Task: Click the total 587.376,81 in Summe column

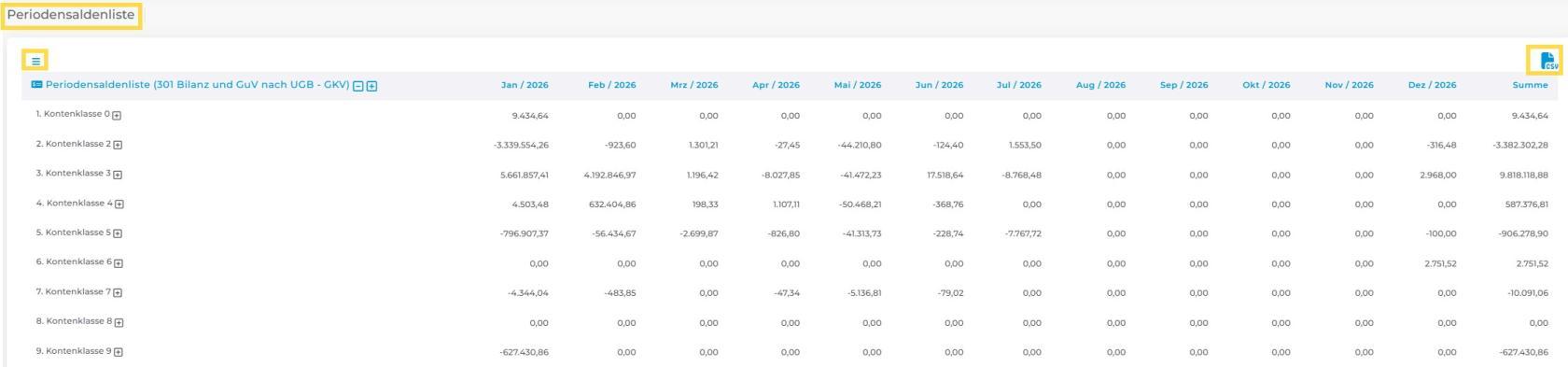Action: coord(1527,205)
